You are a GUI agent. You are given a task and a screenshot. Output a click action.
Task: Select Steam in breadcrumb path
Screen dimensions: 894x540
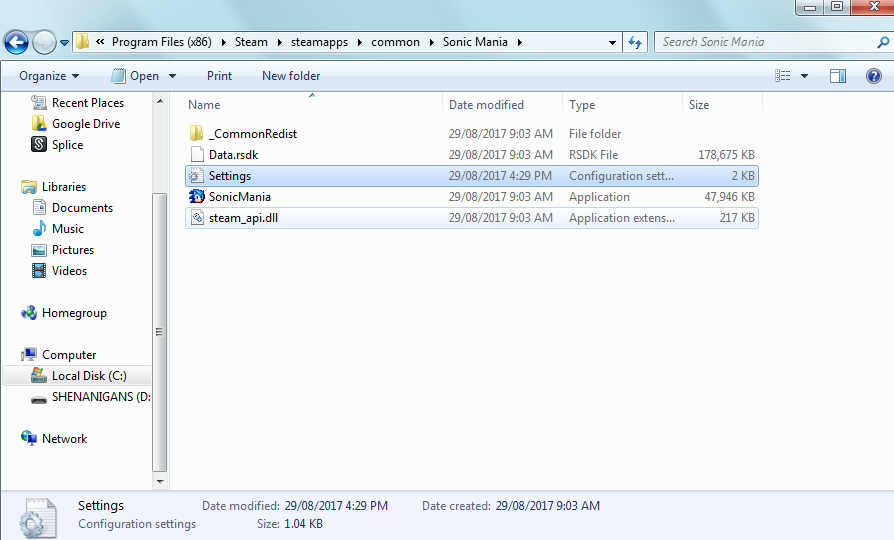point(251,42)
